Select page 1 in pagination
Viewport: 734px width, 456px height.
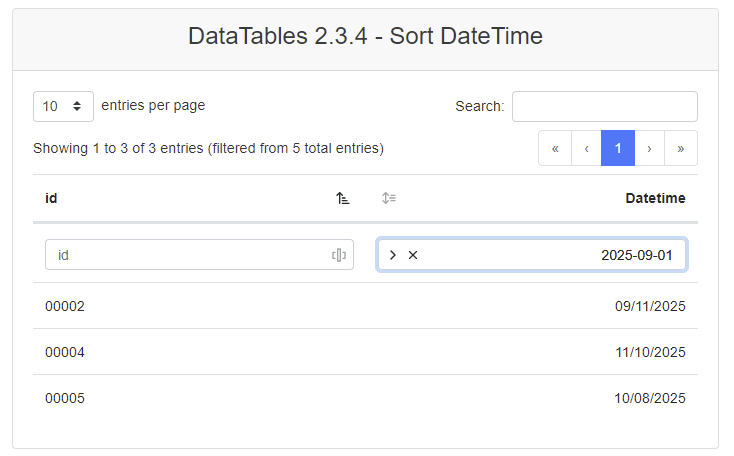click(x=618, y=148)
